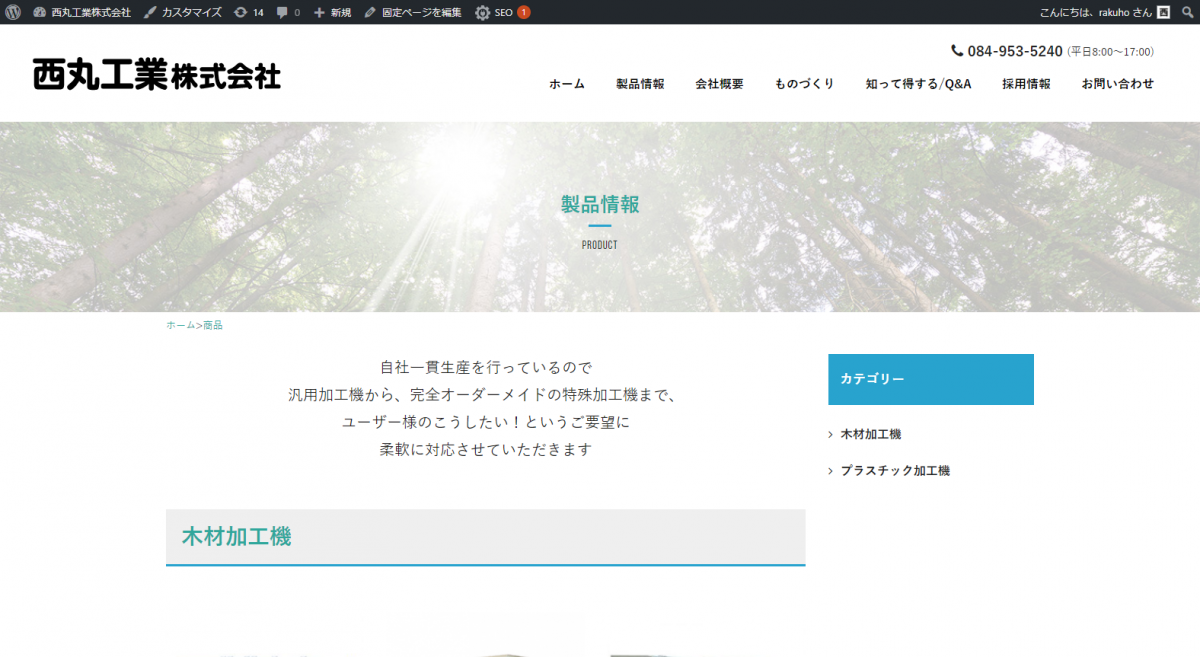The image size is (1200, 657).
Task: Open the comments bubble icon
Action: click(283, 12)
